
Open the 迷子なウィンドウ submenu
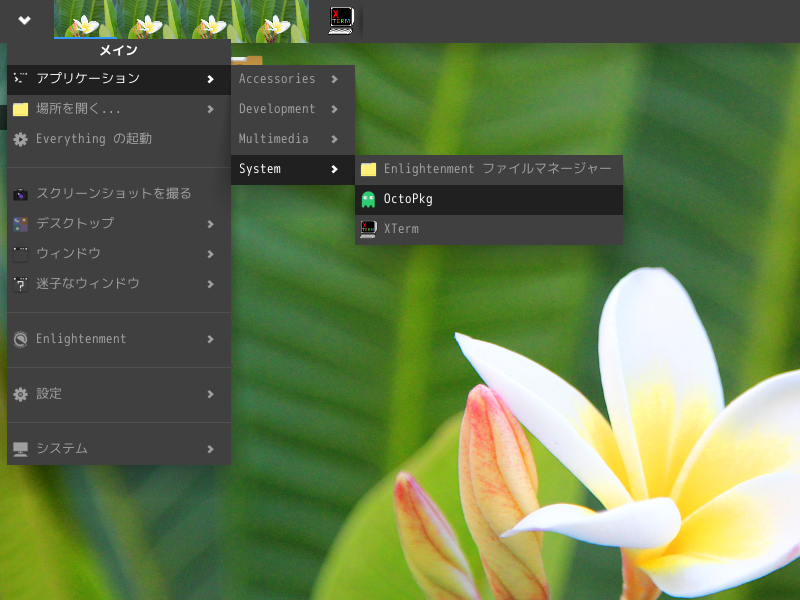pos(119,284)
